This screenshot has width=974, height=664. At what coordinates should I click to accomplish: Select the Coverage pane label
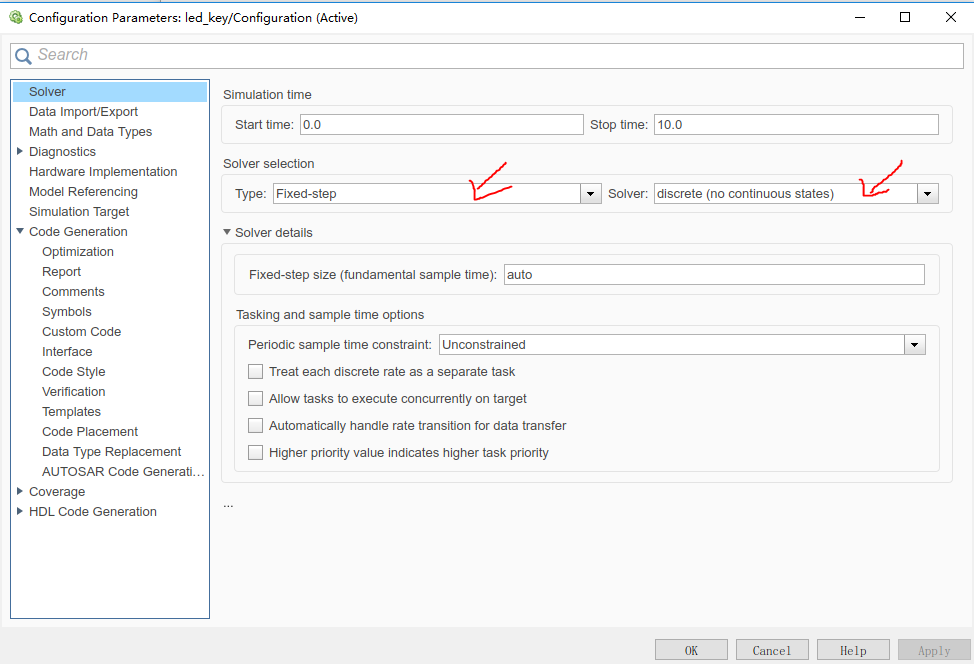[x=57, y=492]
